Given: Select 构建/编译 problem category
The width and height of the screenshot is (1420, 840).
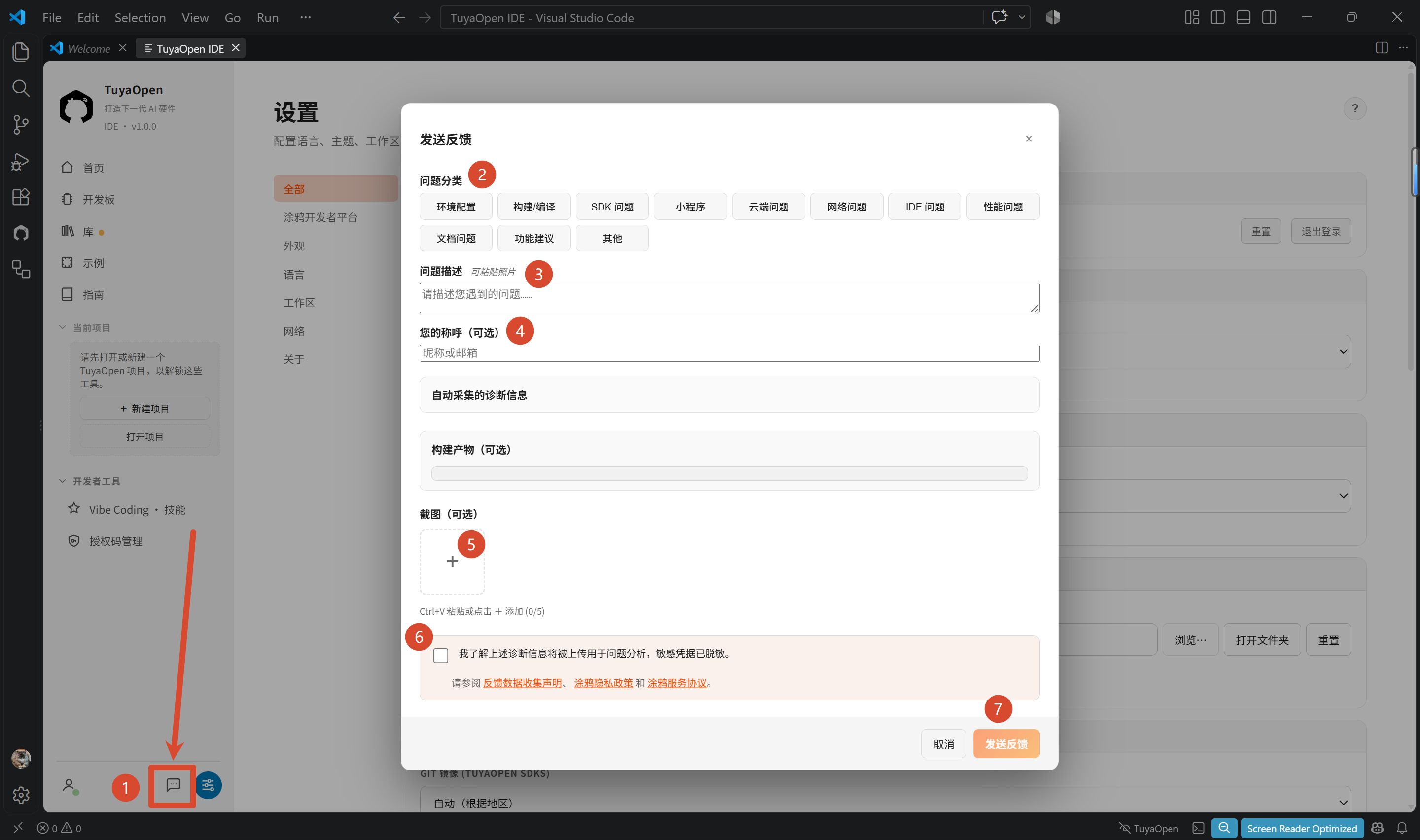Looking at the screenshot, I should pos(533,207).
